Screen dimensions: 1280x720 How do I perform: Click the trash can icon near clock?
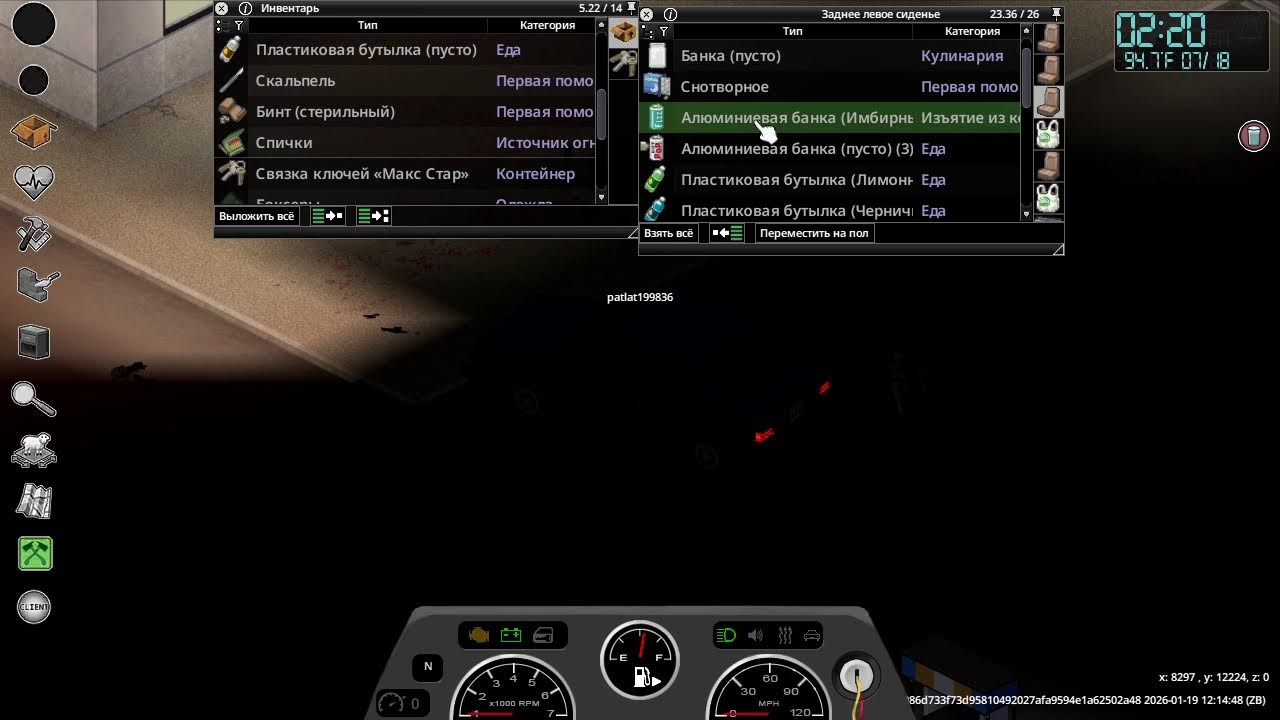tap(1254, 136)
